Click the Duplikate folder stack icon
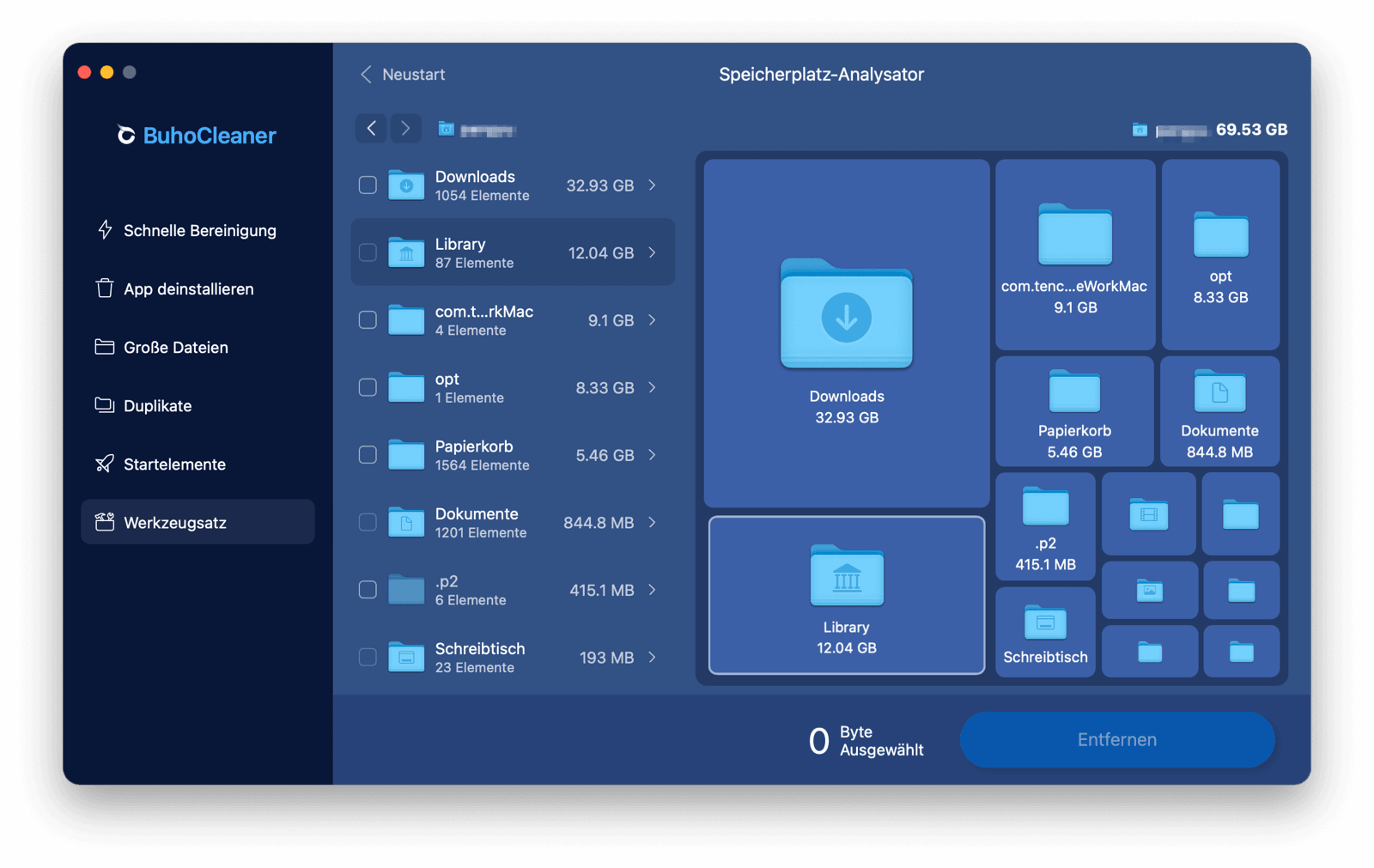1374x868 pixels. 105,405
